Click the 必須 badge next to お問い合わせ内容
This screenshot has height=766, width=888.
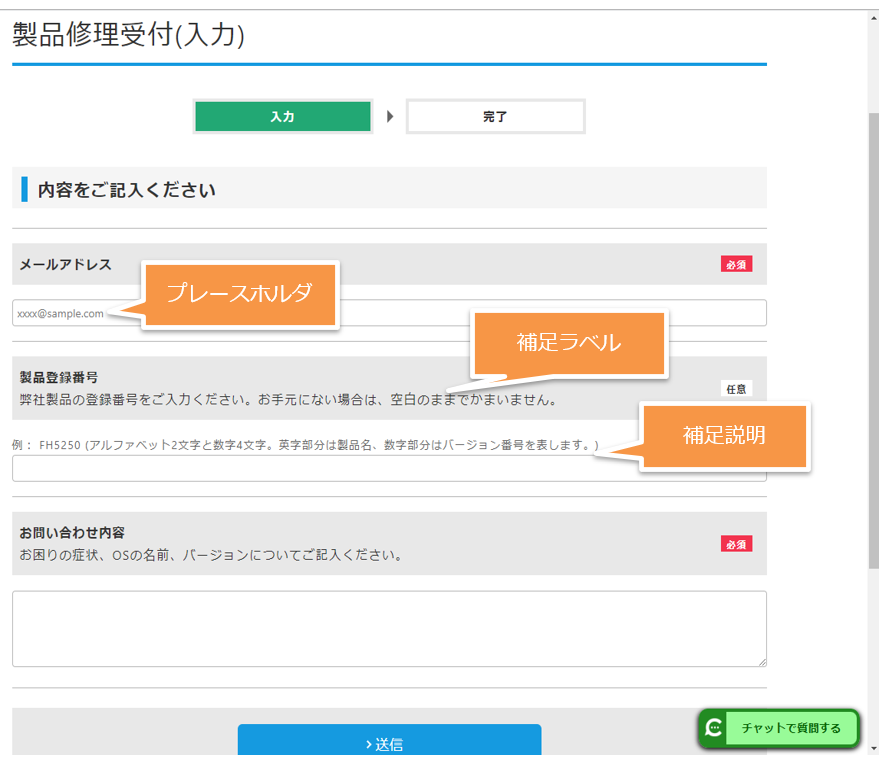click(x=736, y=544)
